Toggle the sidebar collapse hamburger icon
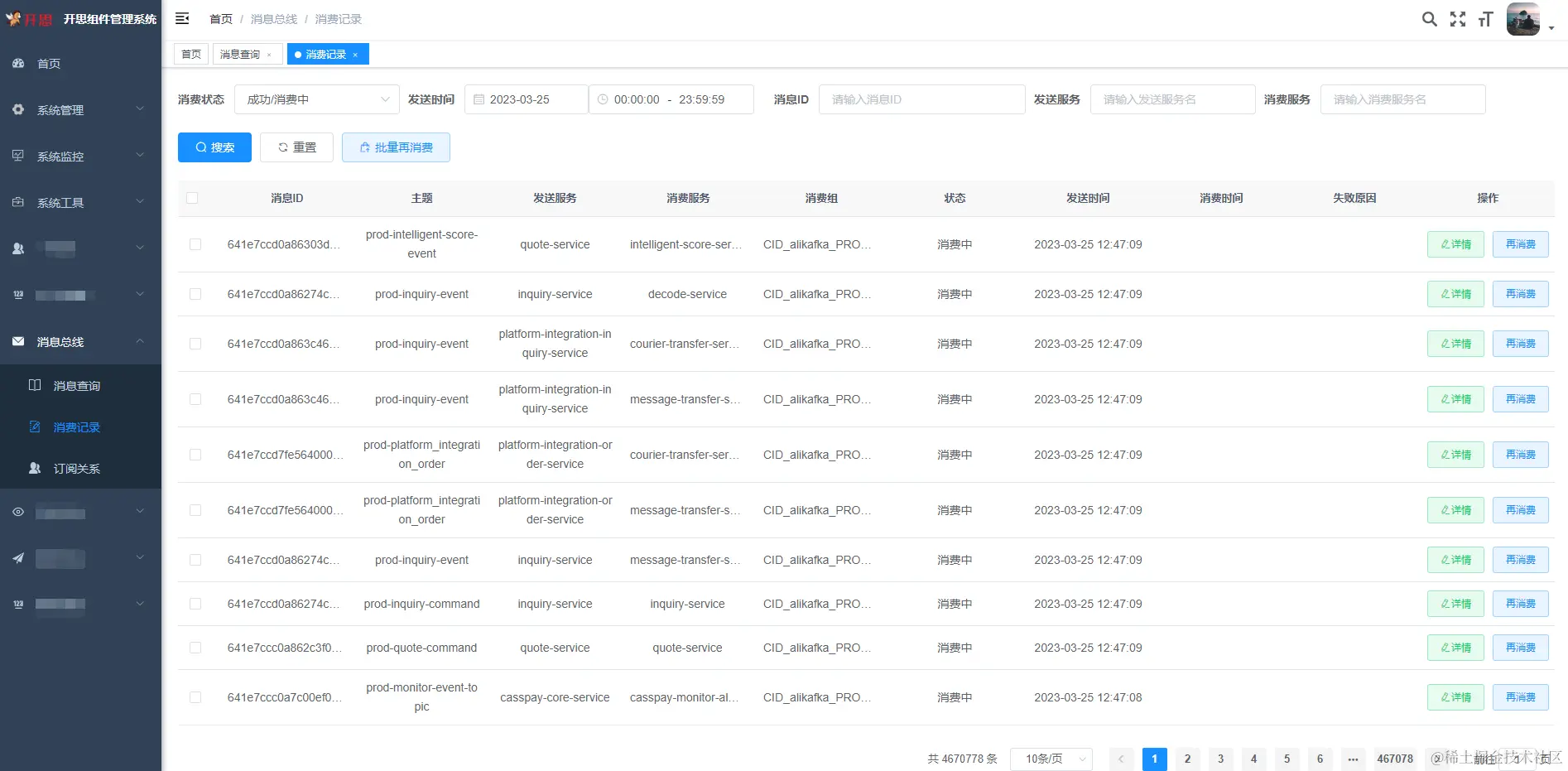 point(182,18)
